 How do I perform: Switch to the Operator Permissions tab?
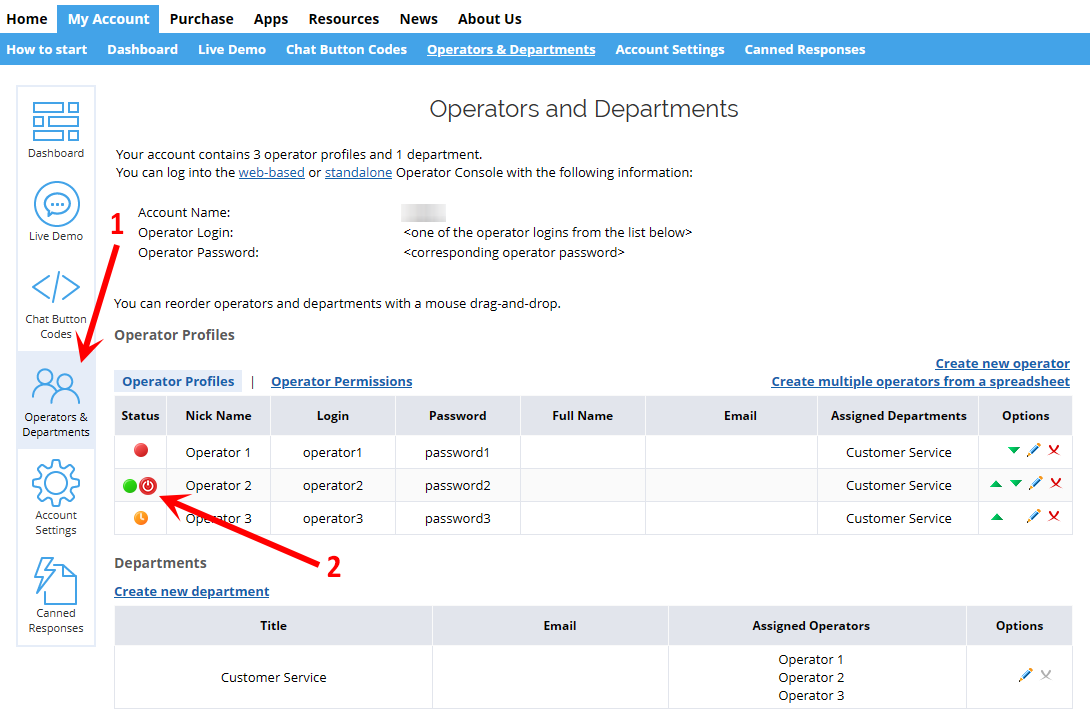coord(341,381)
